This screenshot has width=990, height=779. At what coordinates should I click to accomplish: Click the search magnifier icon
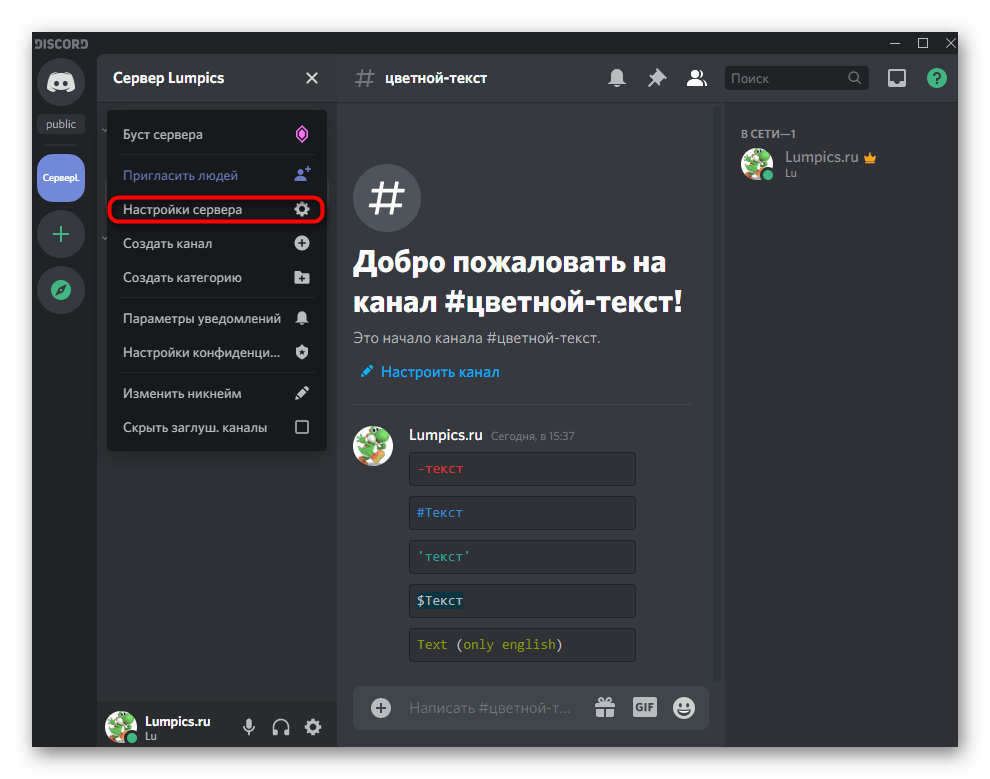click(x=854, y=78)
